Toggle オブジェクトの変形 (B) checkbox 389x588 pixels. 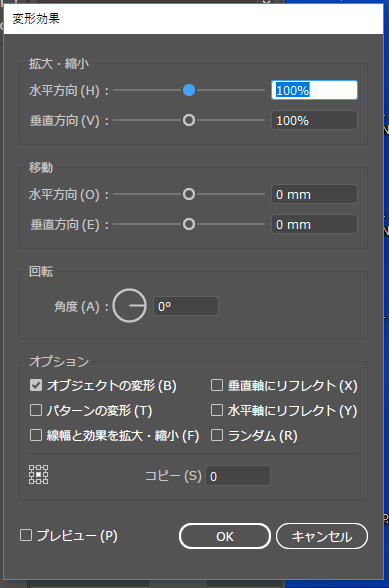36,385
